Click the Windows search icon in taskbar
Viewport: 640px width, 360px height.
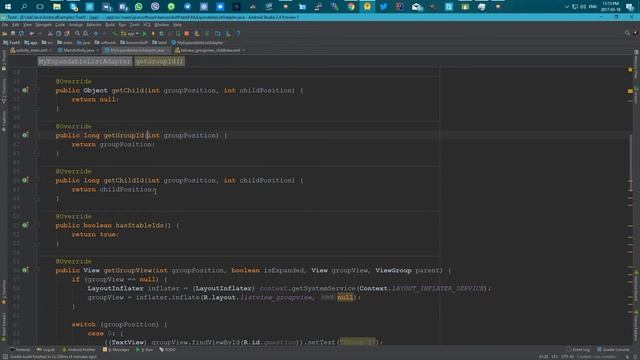(x=24, y=7)
